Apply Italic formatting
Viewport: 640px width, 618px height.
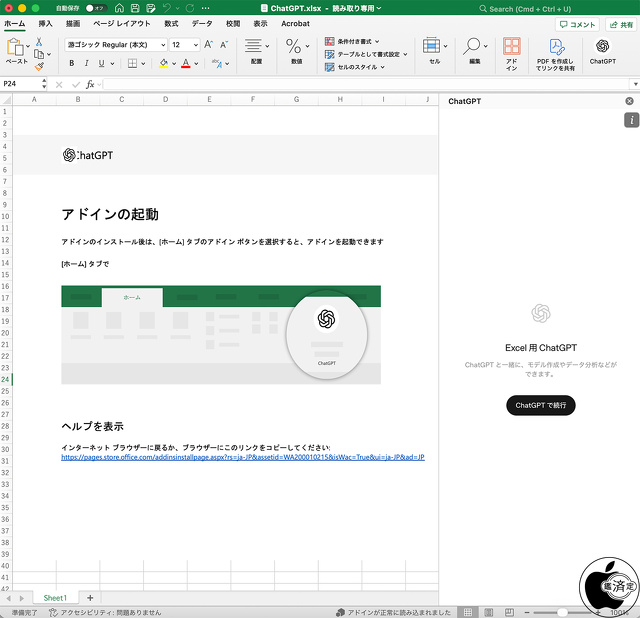87,63
